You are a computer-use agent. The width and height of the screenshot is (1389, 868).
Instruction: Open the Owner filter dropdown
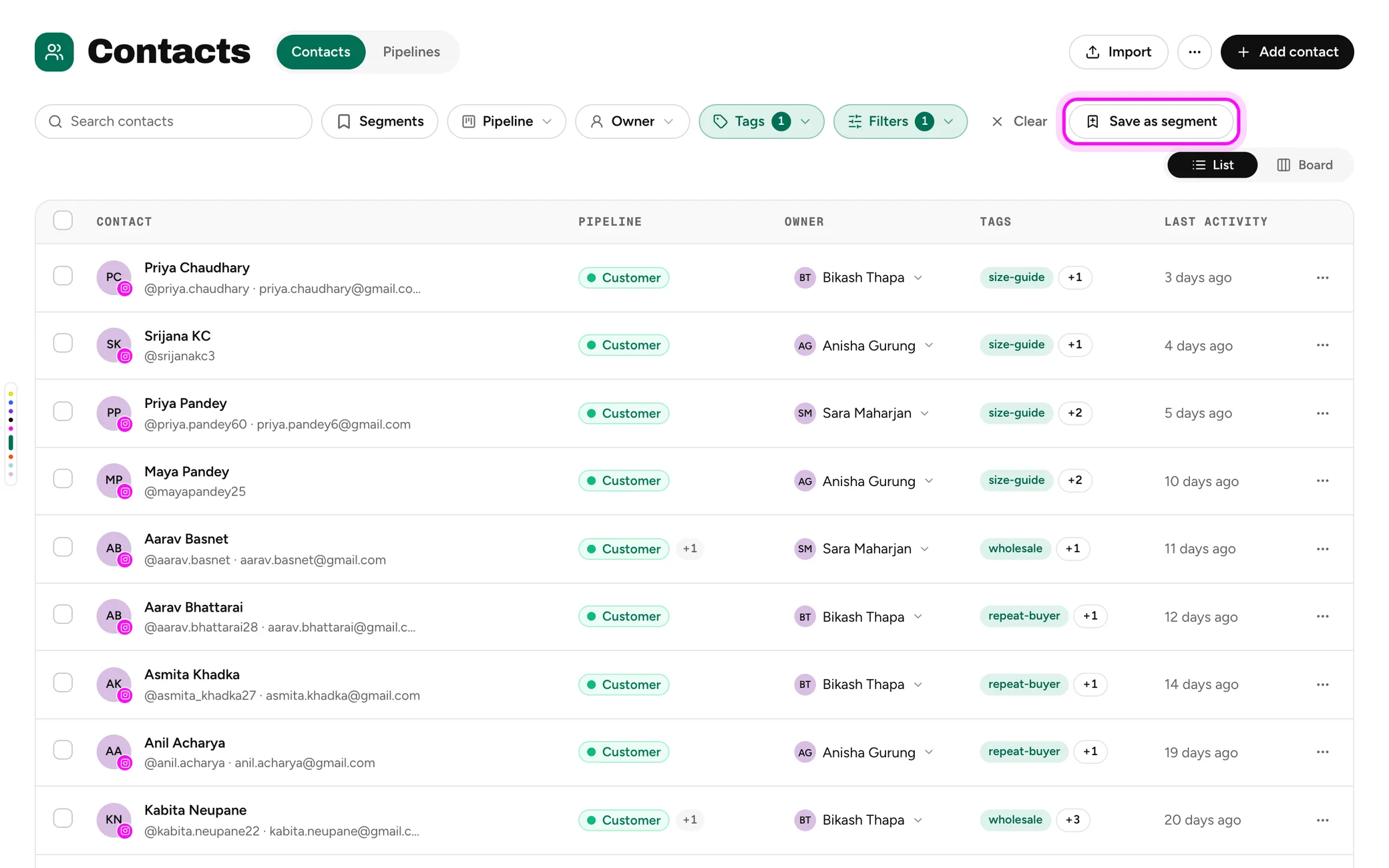632,122
